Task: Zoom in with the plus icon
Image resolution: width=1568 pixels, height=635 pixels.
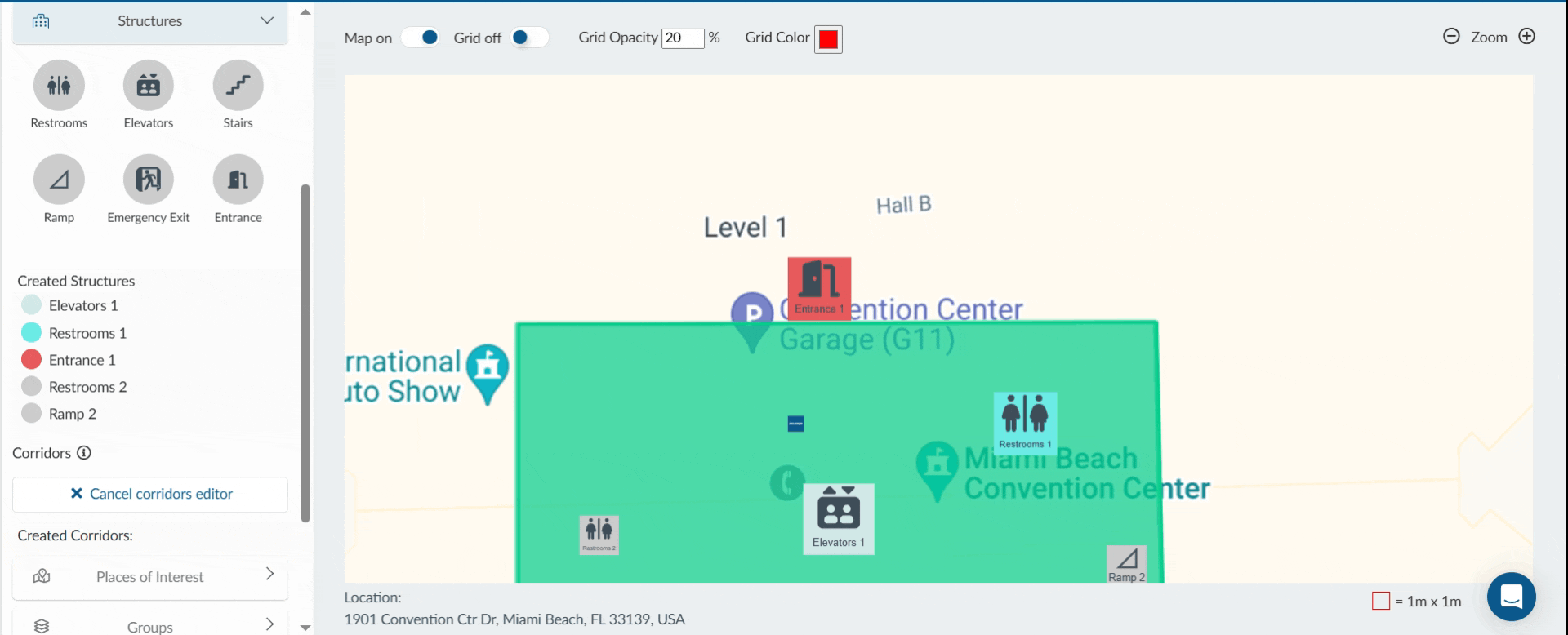Action: tap(1526, 37)
